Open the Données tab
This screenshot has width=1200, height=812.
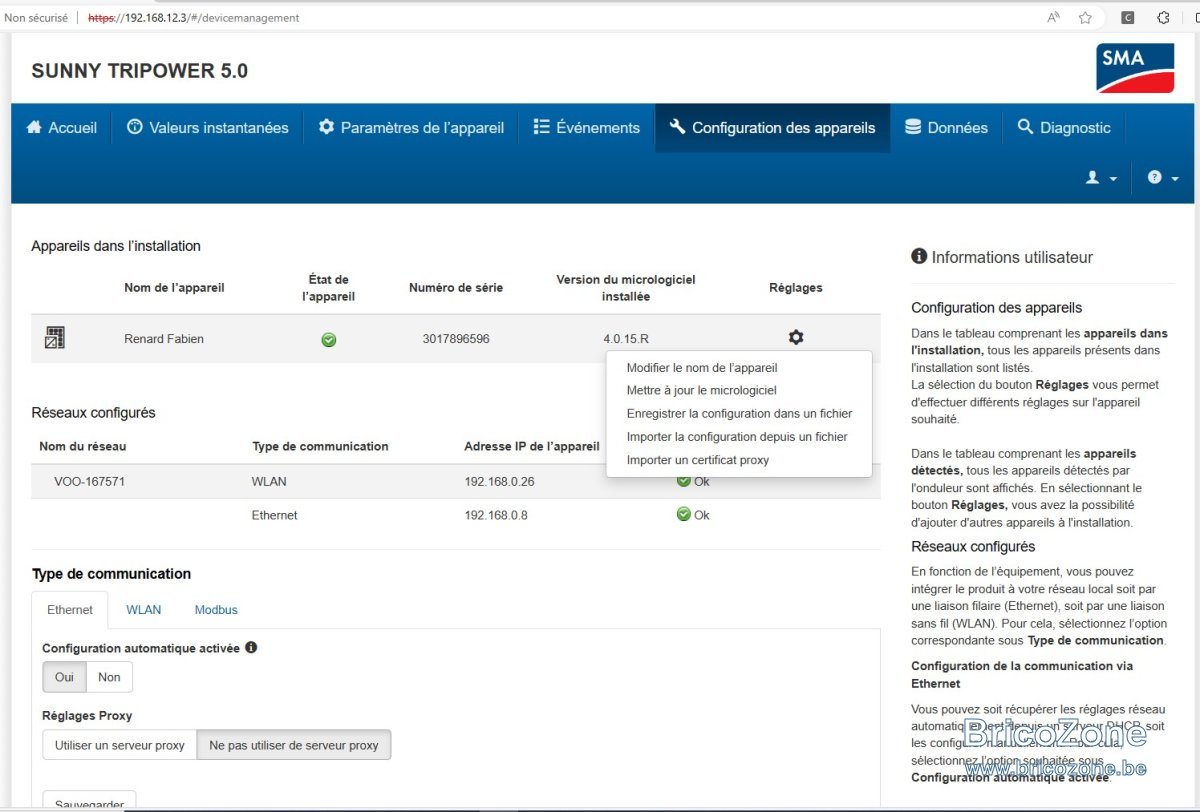(946, 128)
